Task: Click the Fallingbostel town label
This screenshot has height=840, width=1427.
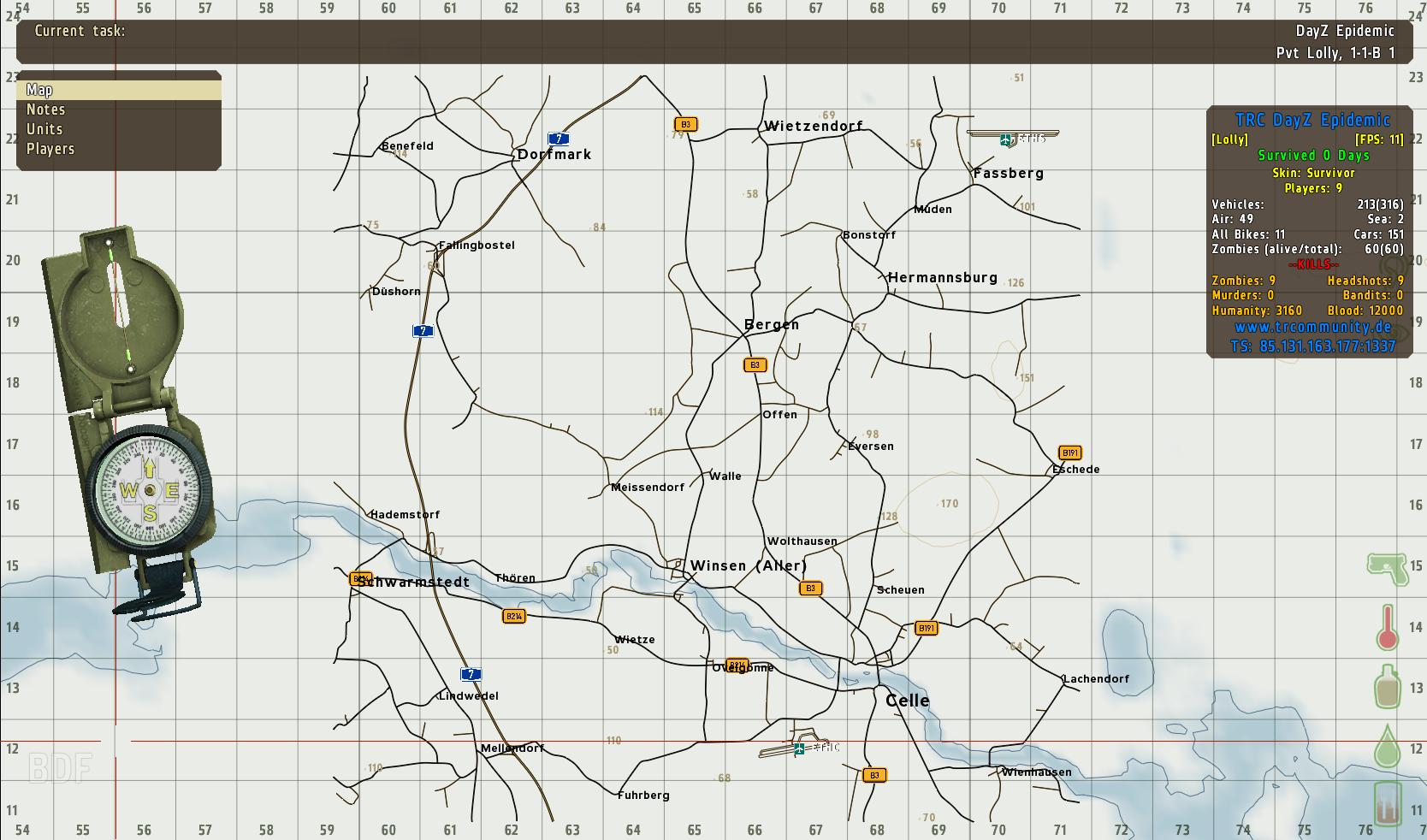Action: [x=477, y=245]
